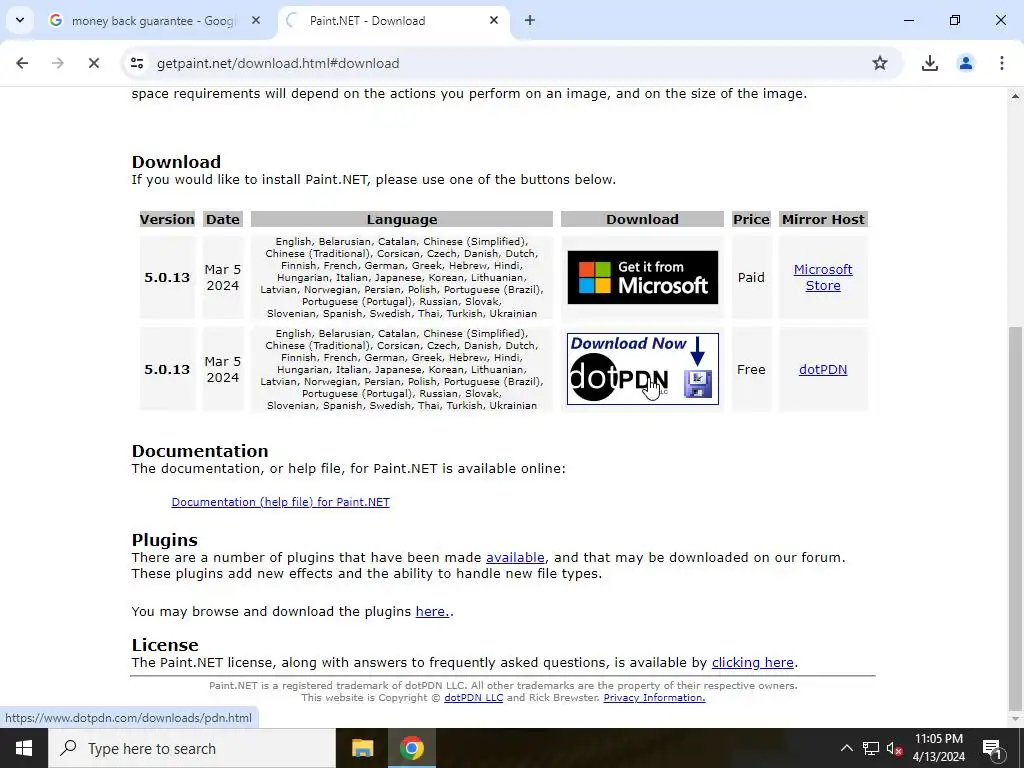Viewport: 1024px width, 768px height.
Task: Open Documentation (help file) for Paint.NET link
Action: [x=280, y=502]
